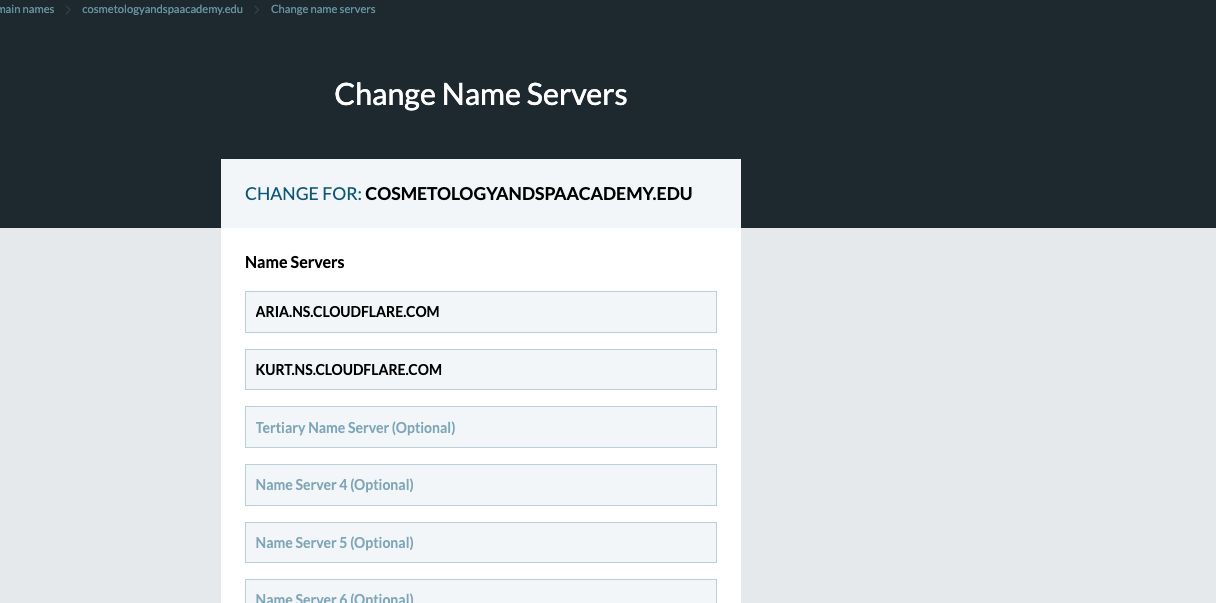Click the Name Servers section label
The image size is (1216, 603).
tap(295, 262)
